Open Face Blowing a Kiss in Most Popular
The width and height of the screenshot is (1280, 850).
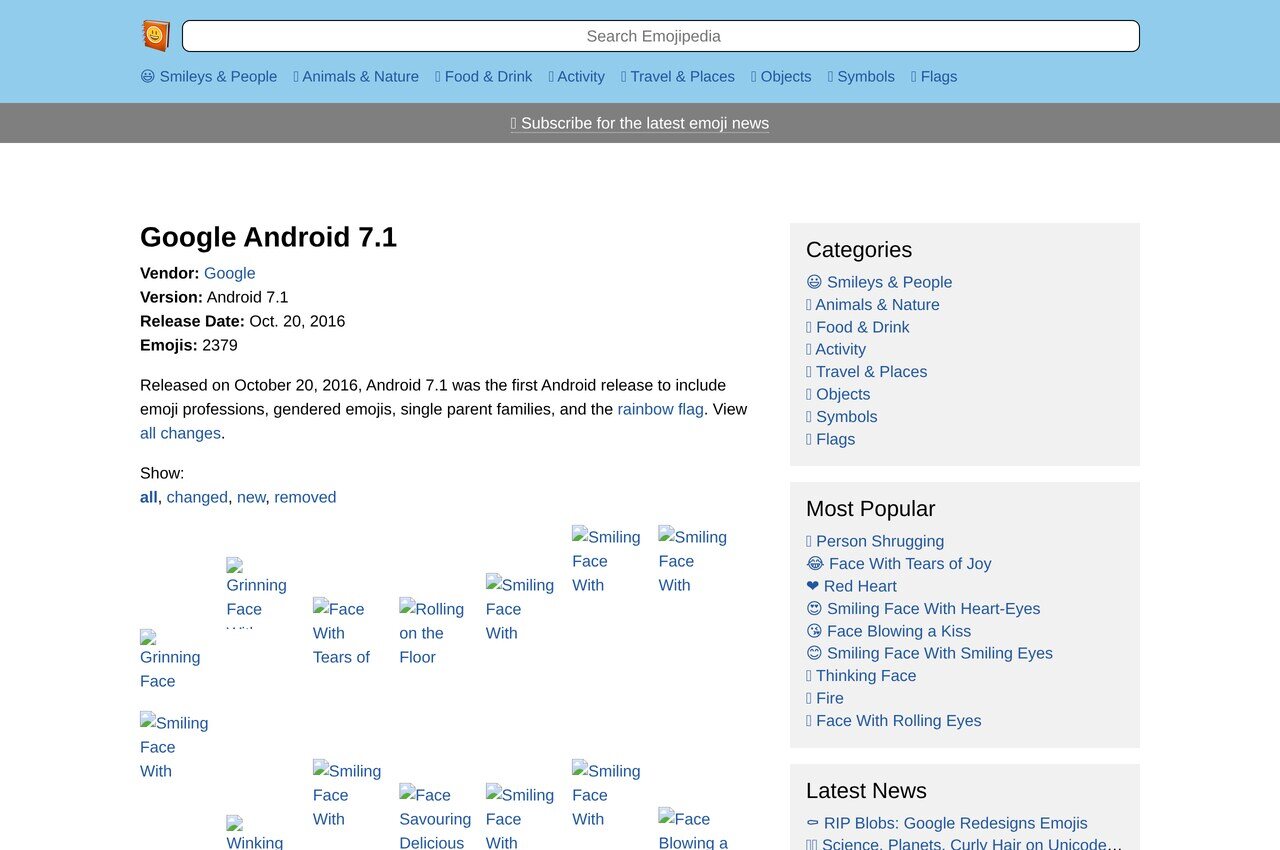point(889,631)
